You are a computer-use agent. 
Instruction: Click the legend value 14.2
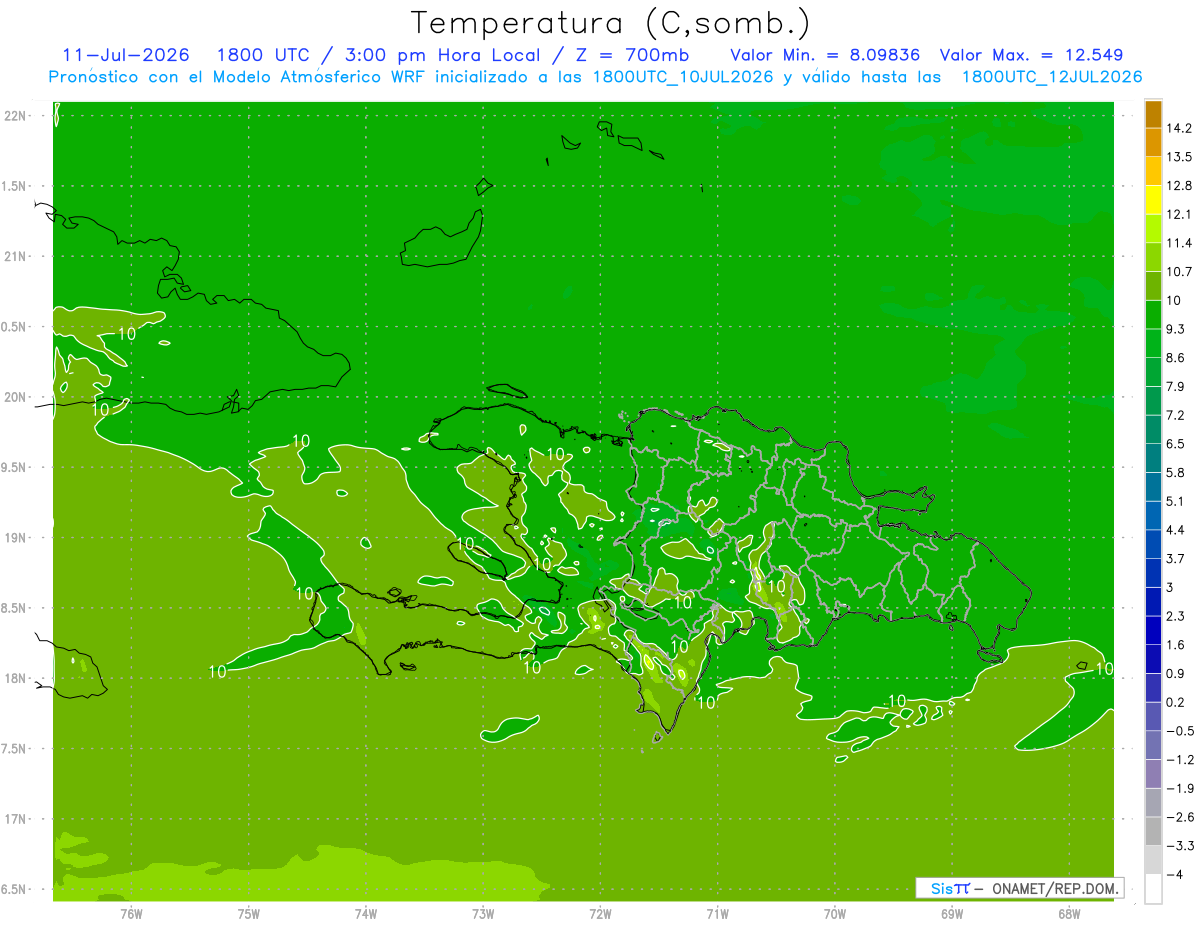click(x=1180, y=128)
